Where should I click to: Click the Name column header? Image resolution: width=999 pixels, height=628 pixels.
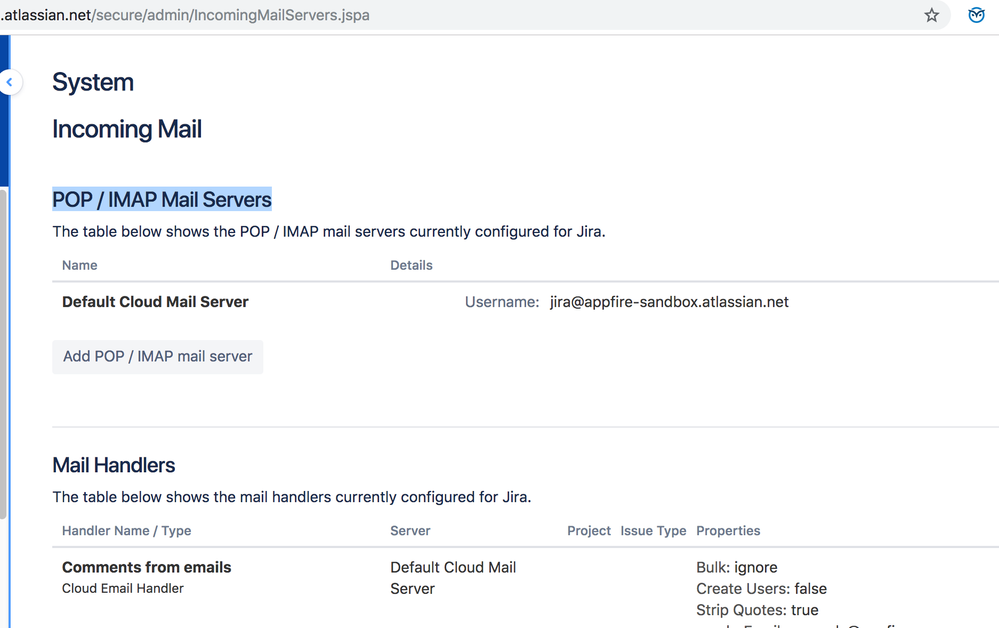click(x=80, y=265)
